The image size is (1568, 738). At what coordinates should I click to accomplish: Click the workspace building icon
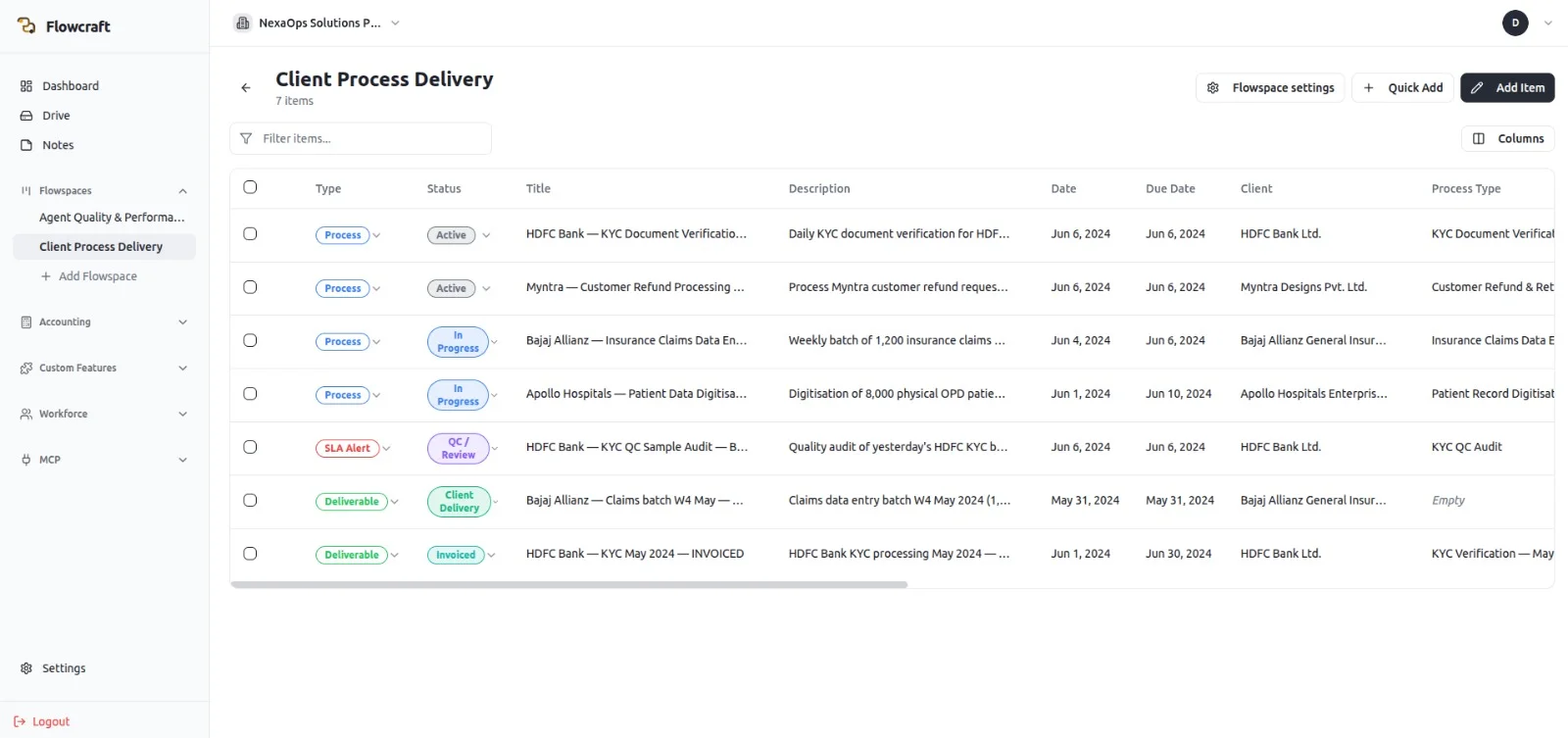[x=243, y=23]
